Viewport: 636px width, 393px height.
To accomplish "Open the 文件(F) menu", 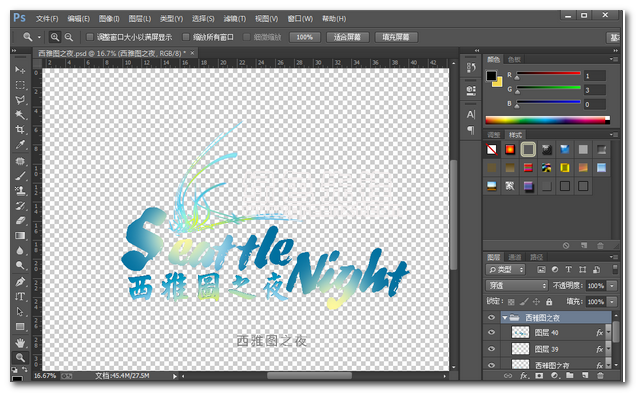I will click(47, 19).
